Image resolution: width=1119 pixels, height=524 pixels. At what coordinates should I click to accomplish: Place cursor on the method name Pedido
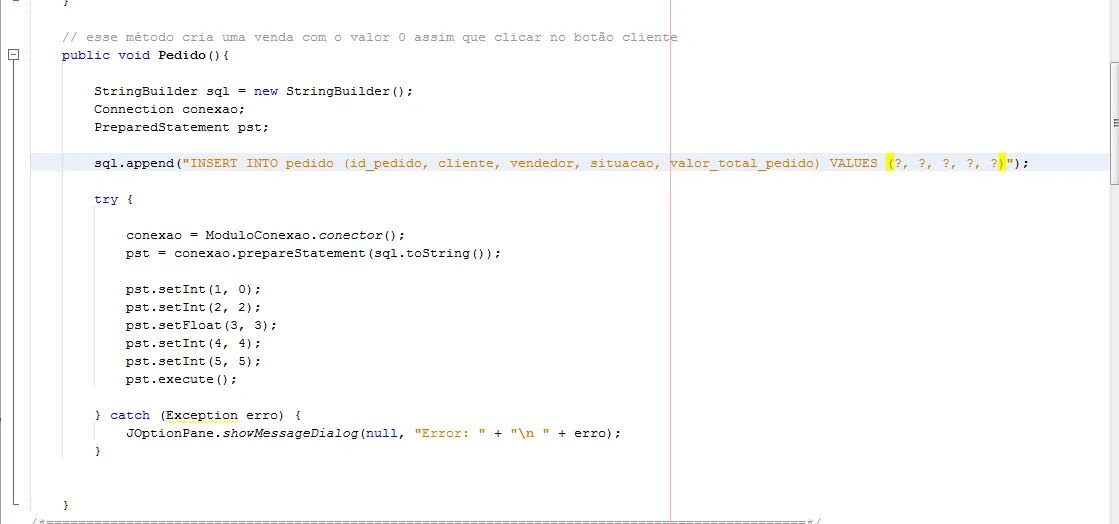181,55
